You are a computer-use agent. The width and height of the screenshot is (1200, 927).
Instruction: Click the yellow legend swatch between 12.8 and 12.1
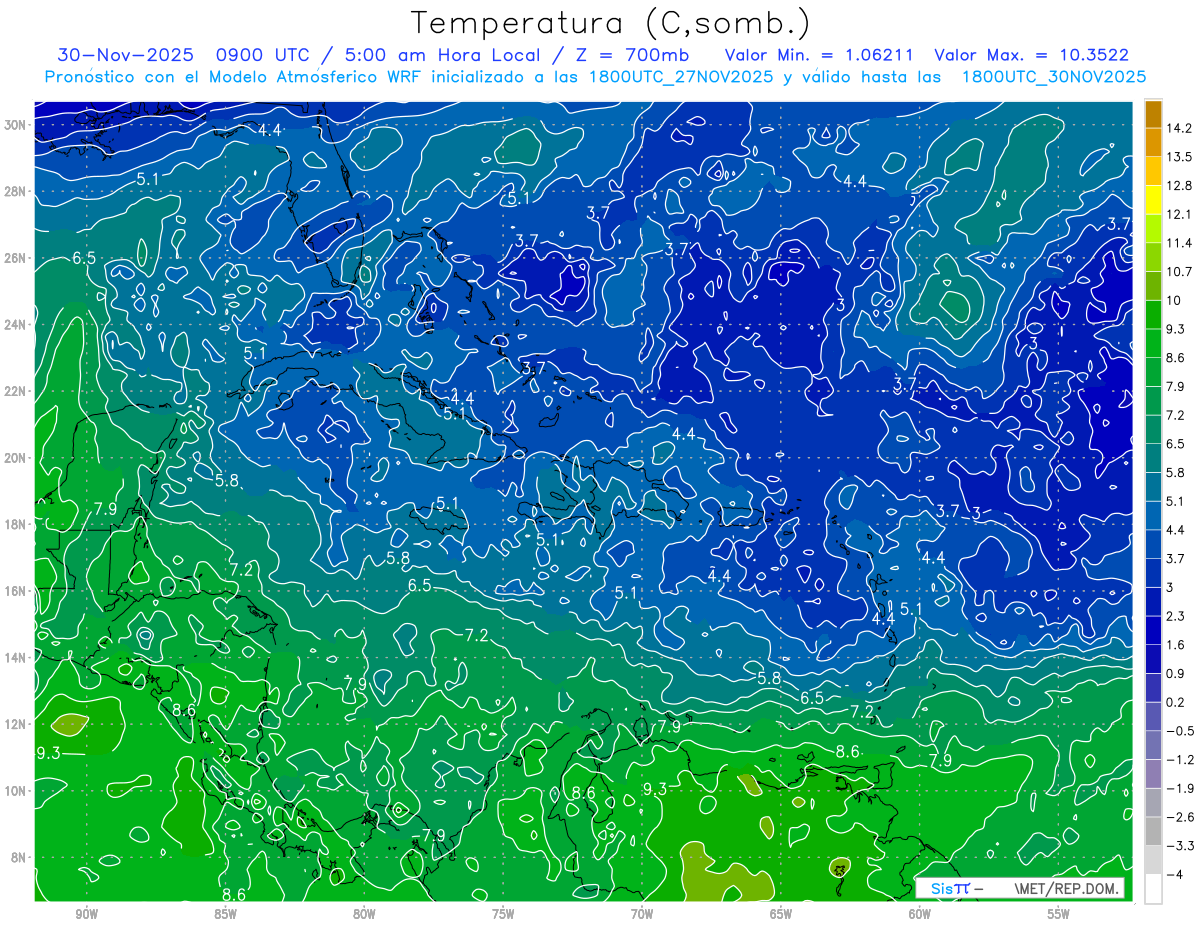(1153, 200)
